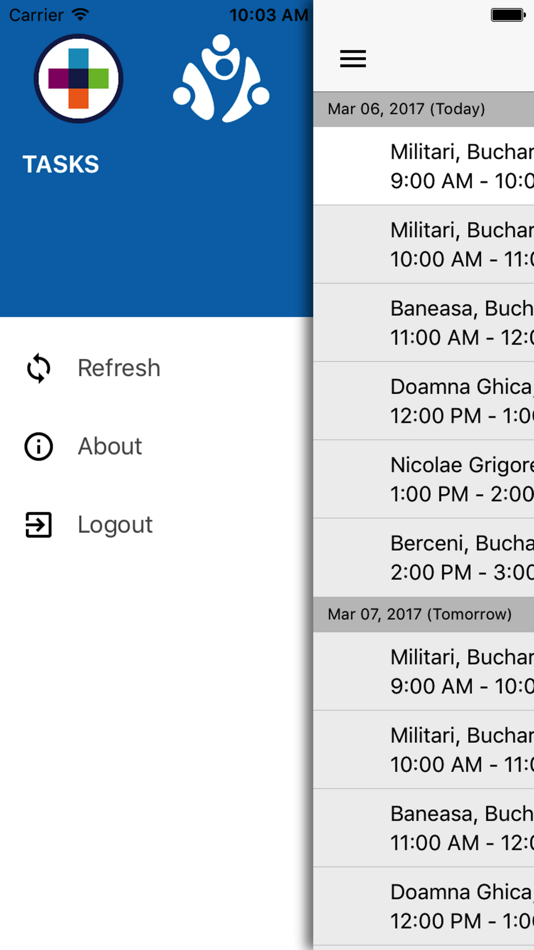
Task: Select the Nicolae Grigore 1:00 PM task
Action: coord(424,479)
